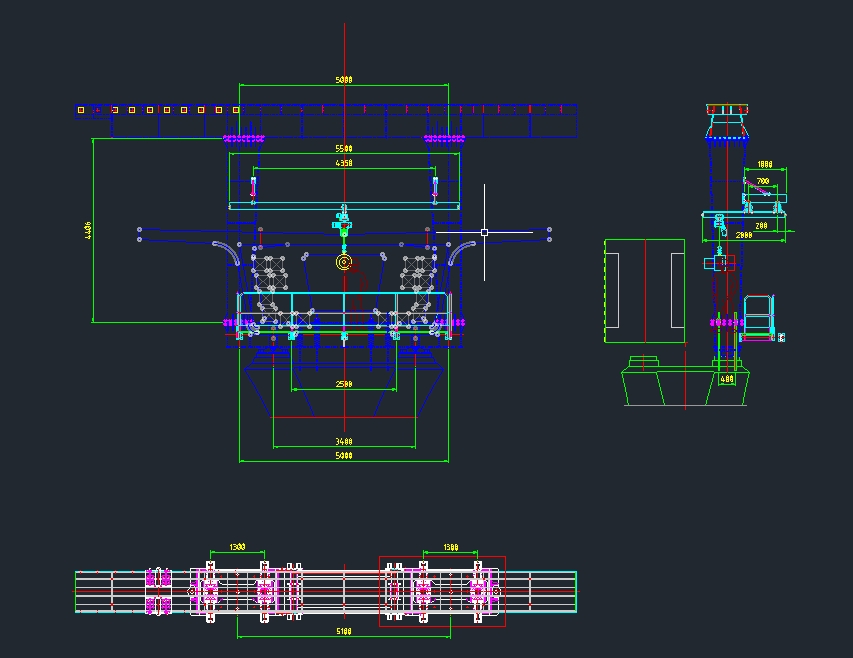The height and width of the screenshot is (658, 853).
Task: Pick the 2000 dimension label
Action: coord(744,235)
